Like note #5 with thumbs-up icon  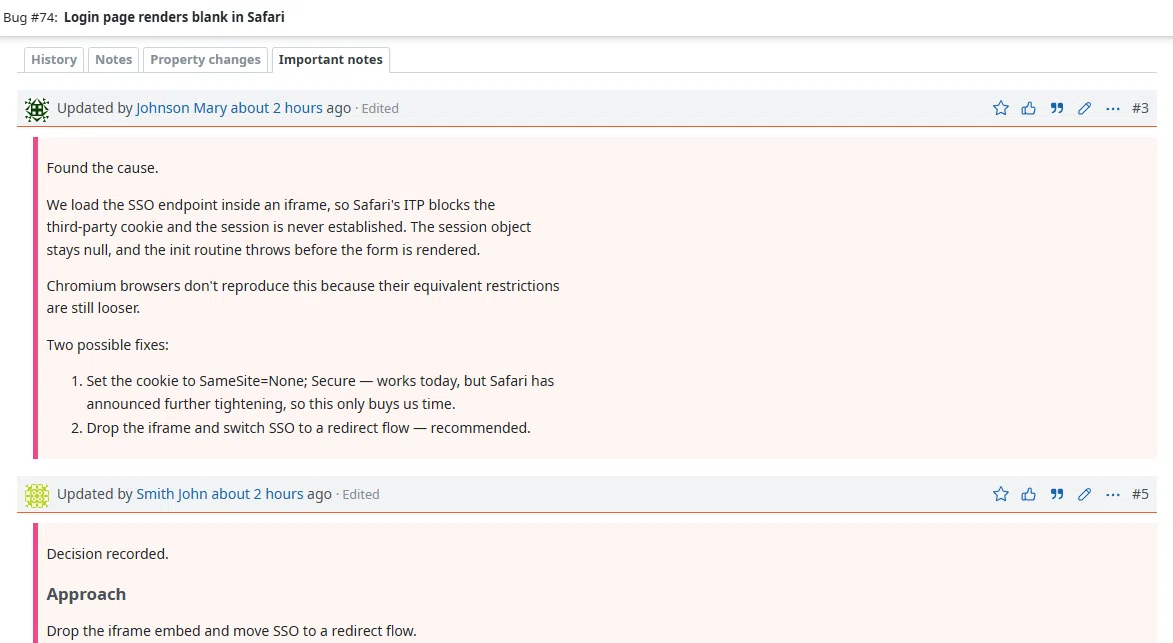pyautogui.click(x=1029, y=494)
